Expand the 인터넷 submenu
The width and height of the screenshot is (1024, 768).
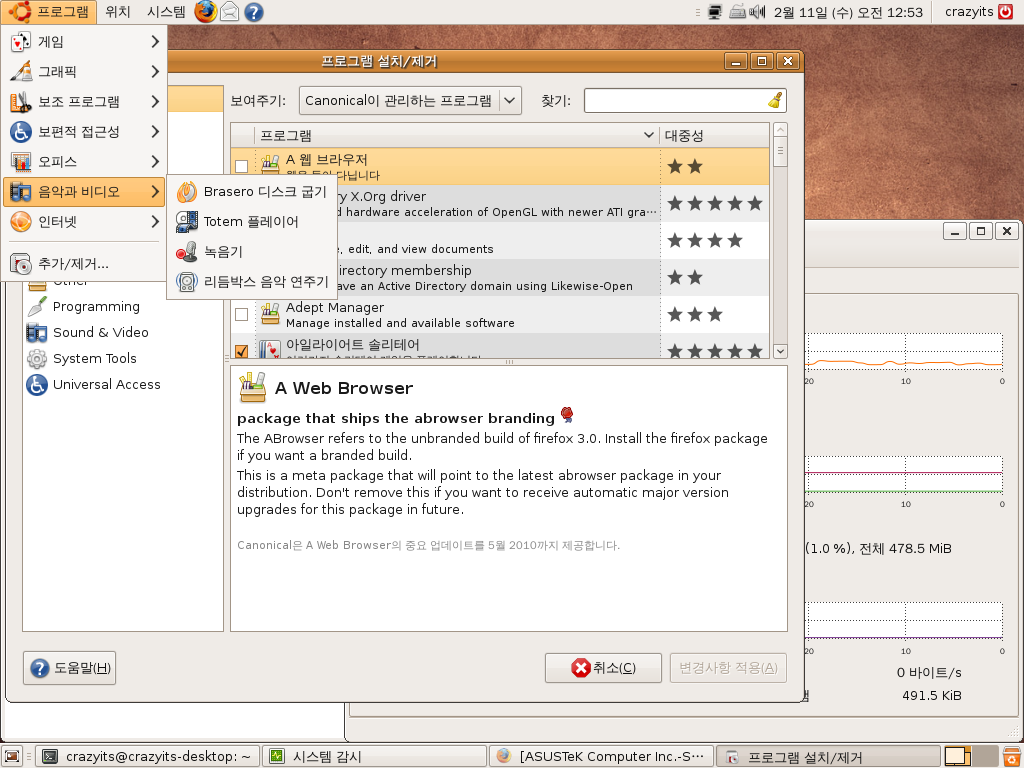[84, 222]
